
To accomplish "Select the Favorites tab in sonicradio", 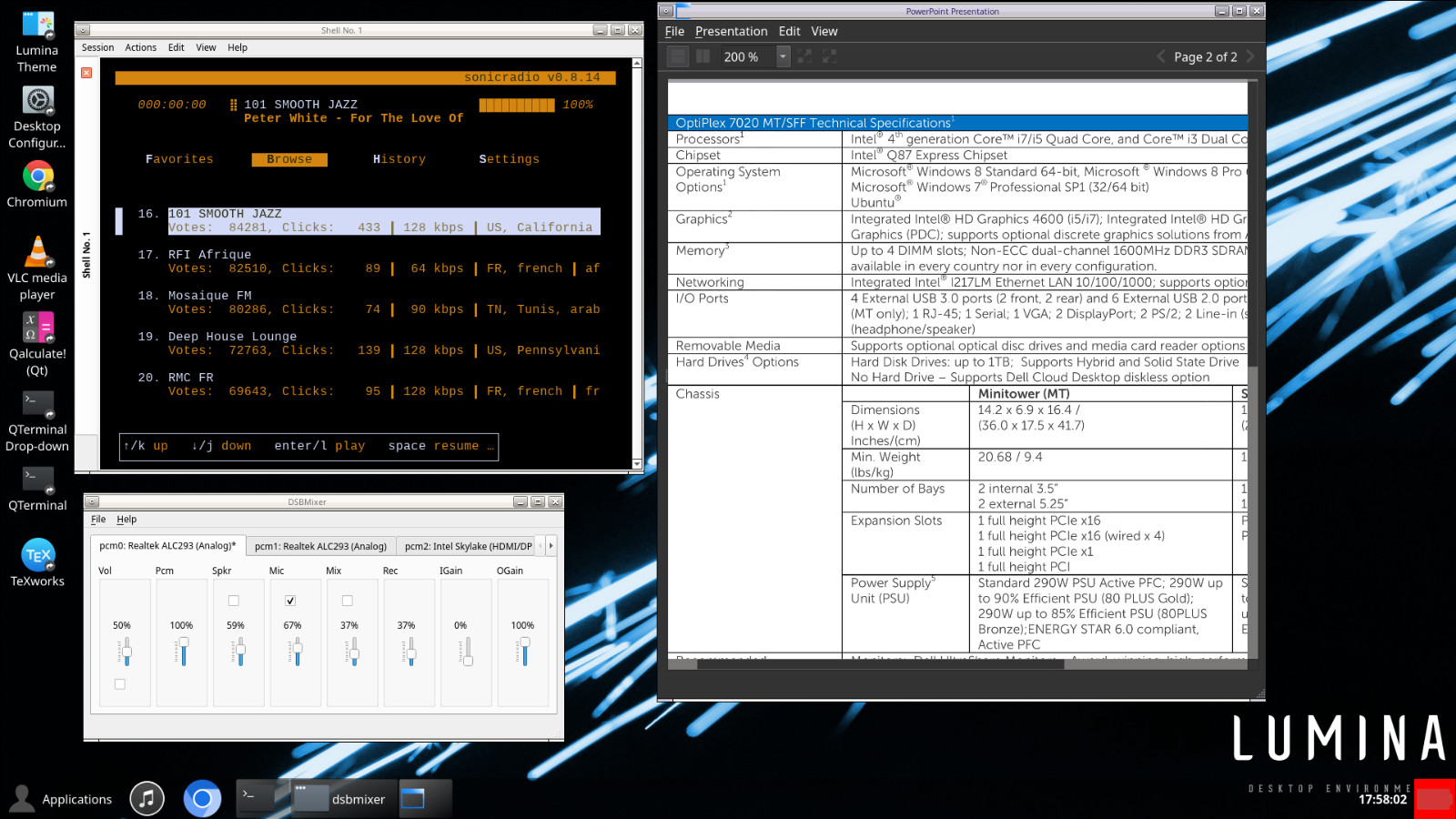I will tap(179, 159).
